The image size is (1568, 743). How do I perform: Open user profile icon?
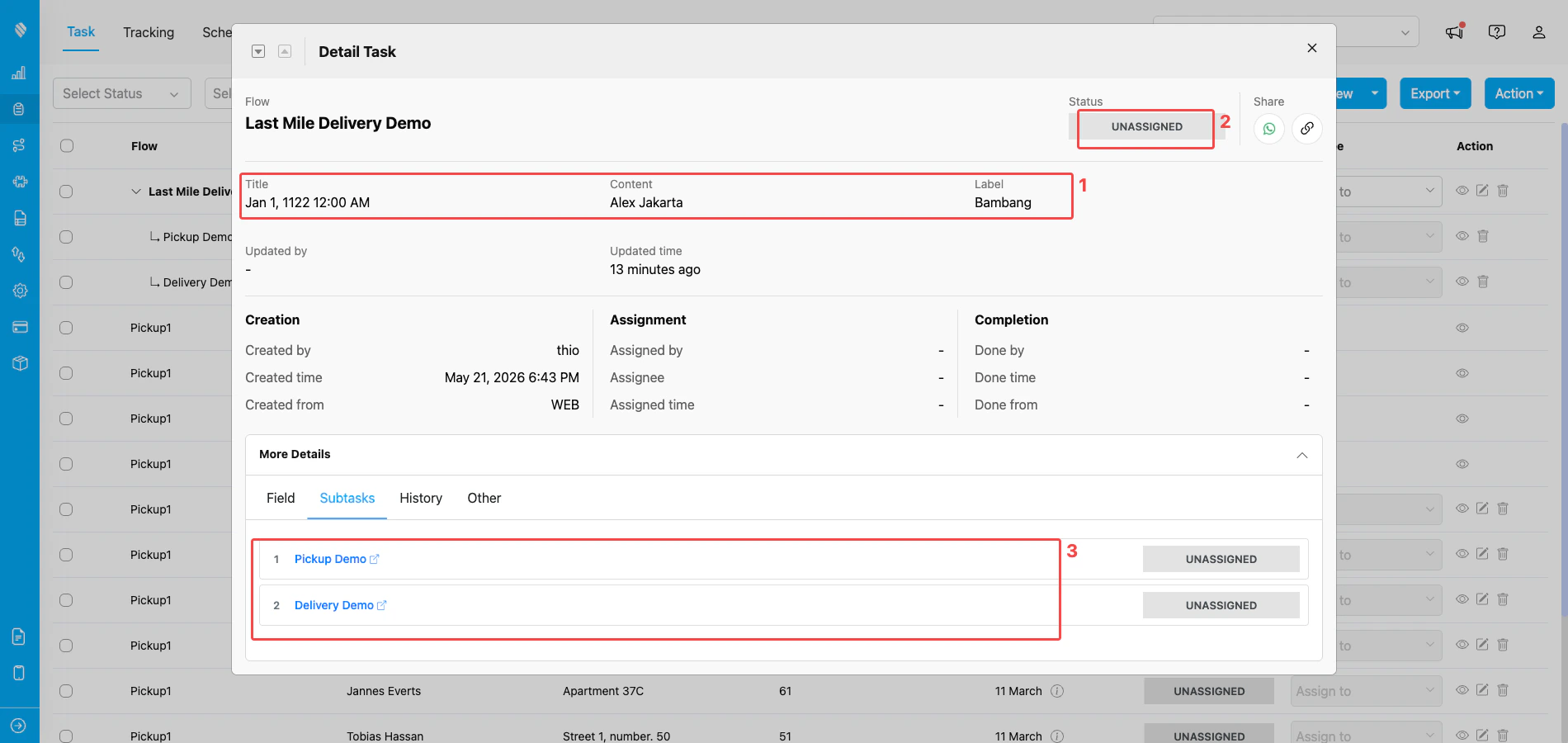(x=1539, y=31)
